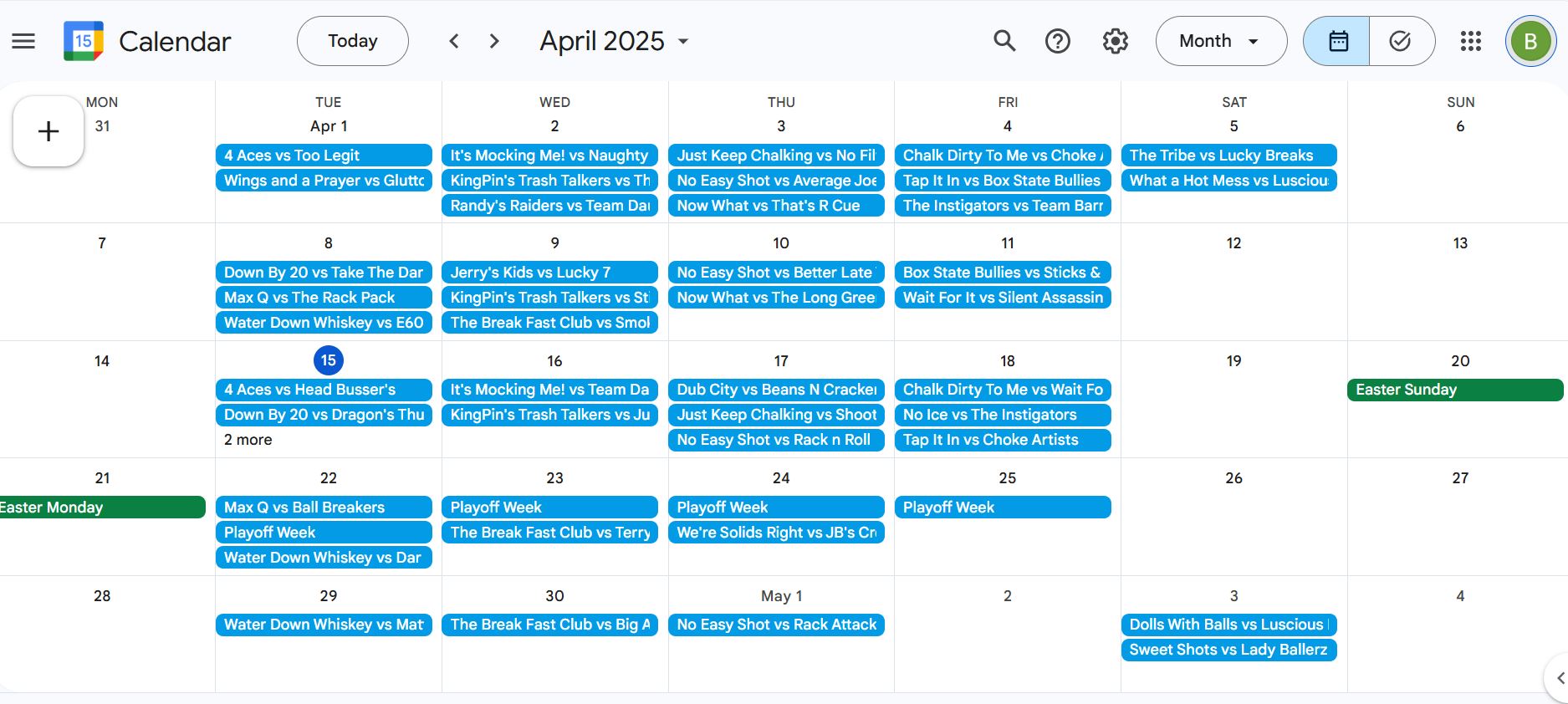
Task: Select the date number 23
Action: (x=554, y=478)
